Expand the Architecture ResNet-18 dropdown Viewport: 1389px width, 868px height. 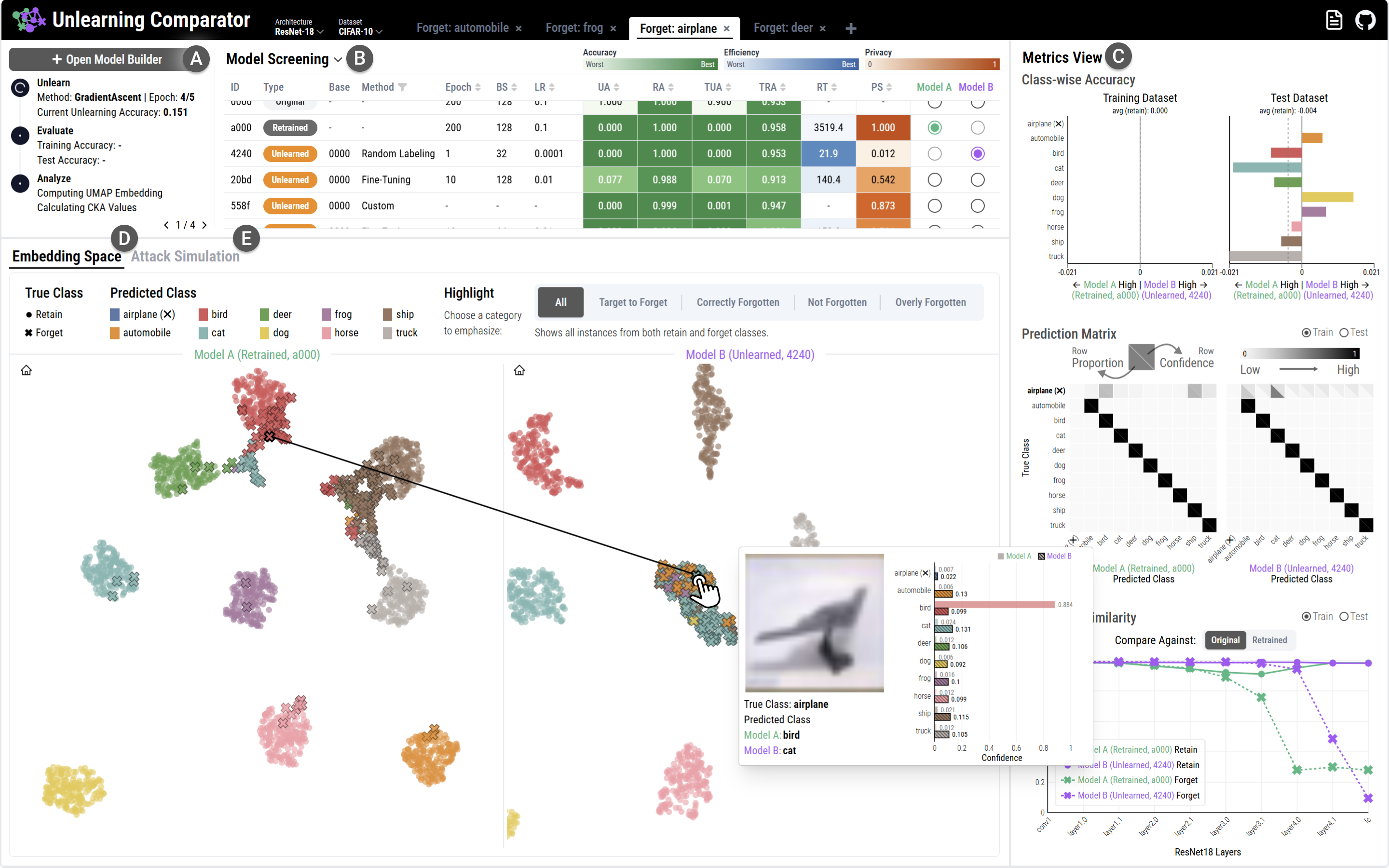tap(299, 31)
